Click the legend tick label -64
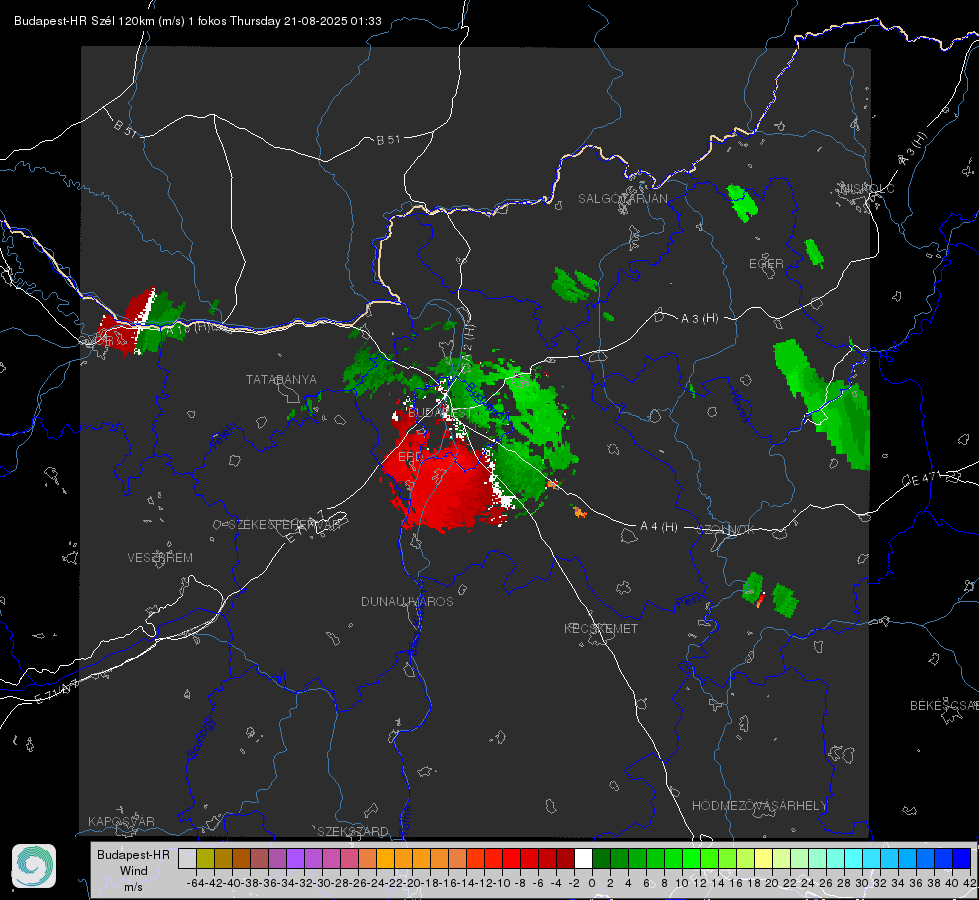 coord(196,883)
